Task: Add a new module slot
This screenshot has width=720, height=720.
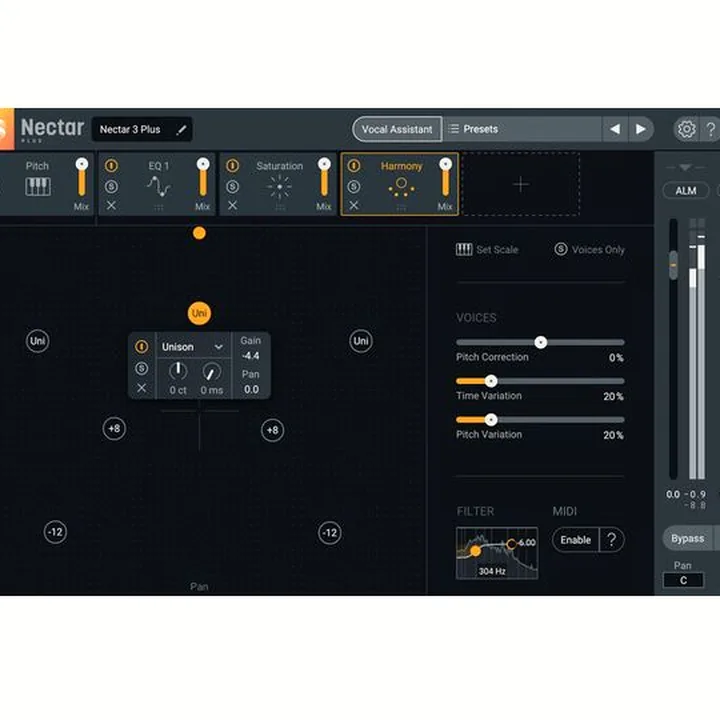Action: click(521, 185)
